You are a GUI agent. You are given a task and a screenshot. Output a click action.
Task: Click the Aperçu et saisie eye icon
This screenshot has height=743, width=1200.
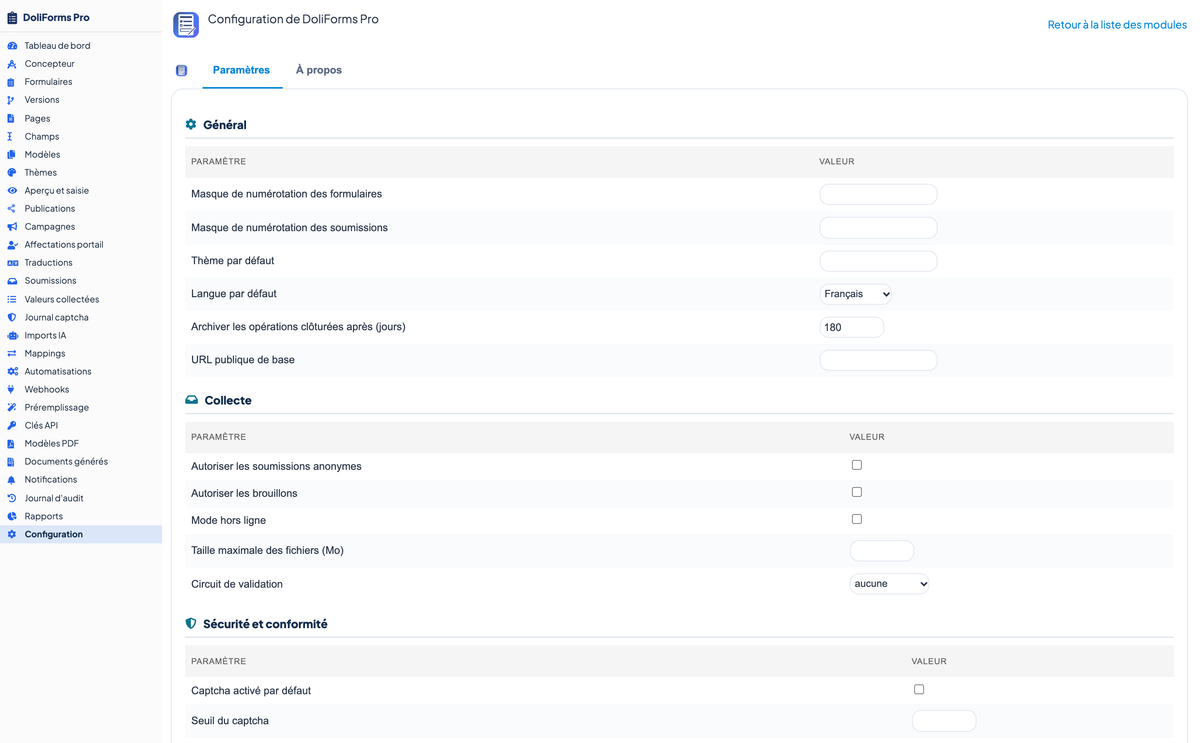point(12,191)
